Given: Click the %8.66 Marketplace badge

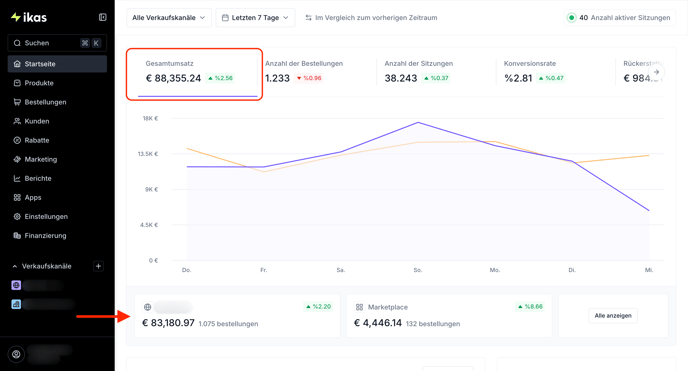Looking at the screenshot, I should tap(530, 307).
